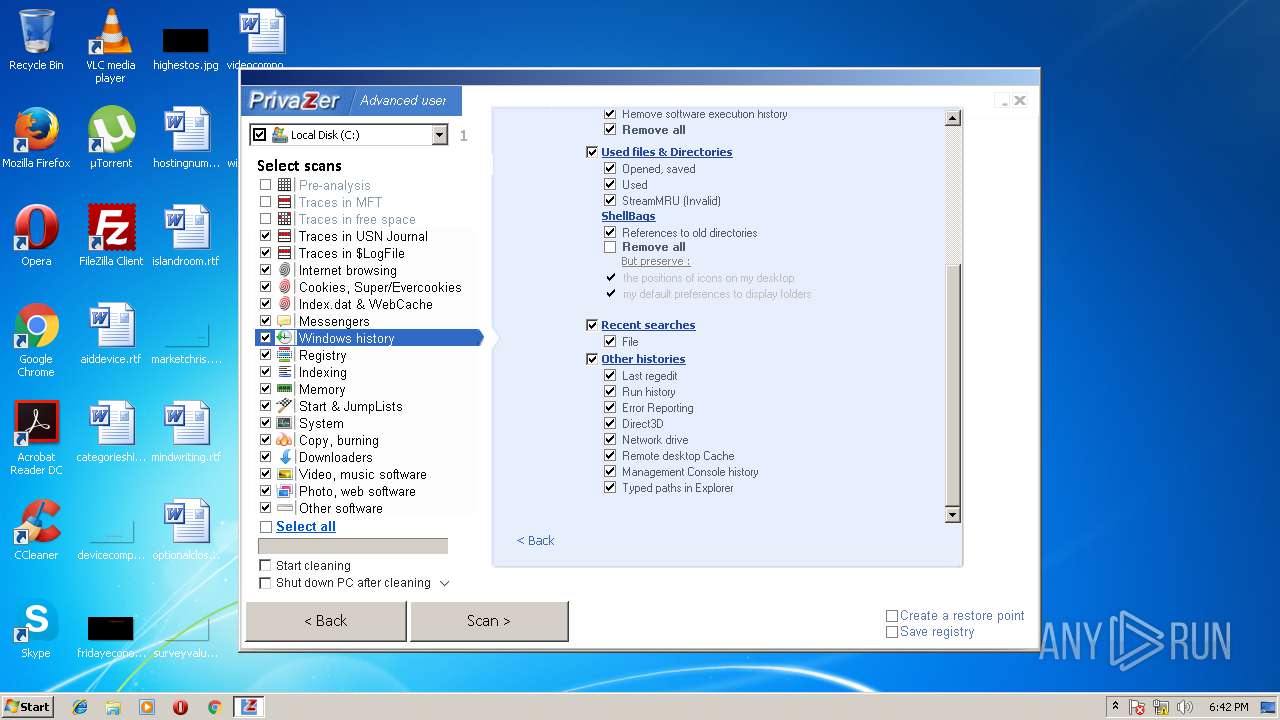Screen dimensions: 1280x720
Task: Enable the Pre-analysis checkbox
Action: click(265, 185)
